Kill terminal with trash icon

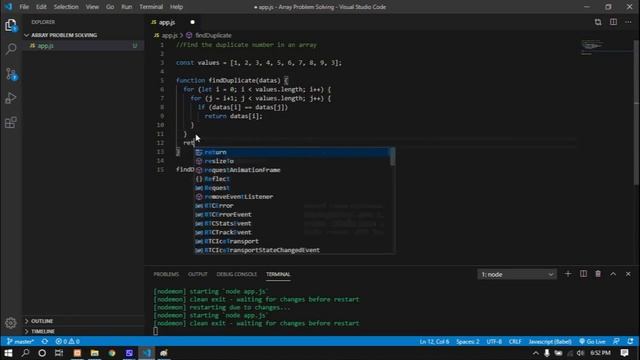pos(598,274)
